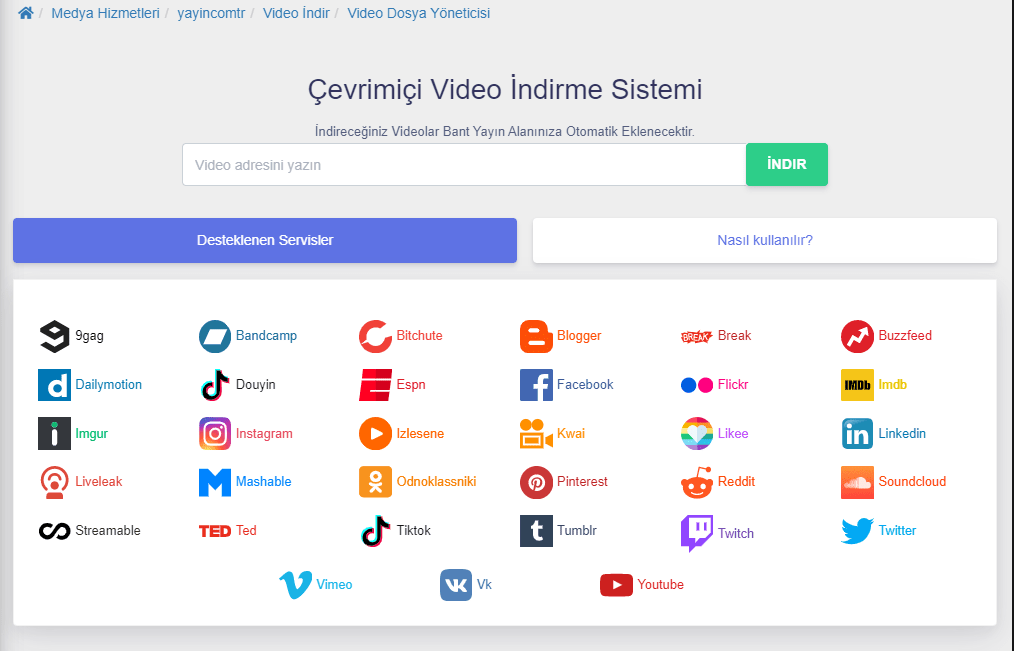Click the Mashable M icon
1014x651 pixels.
tap(215, 482)
